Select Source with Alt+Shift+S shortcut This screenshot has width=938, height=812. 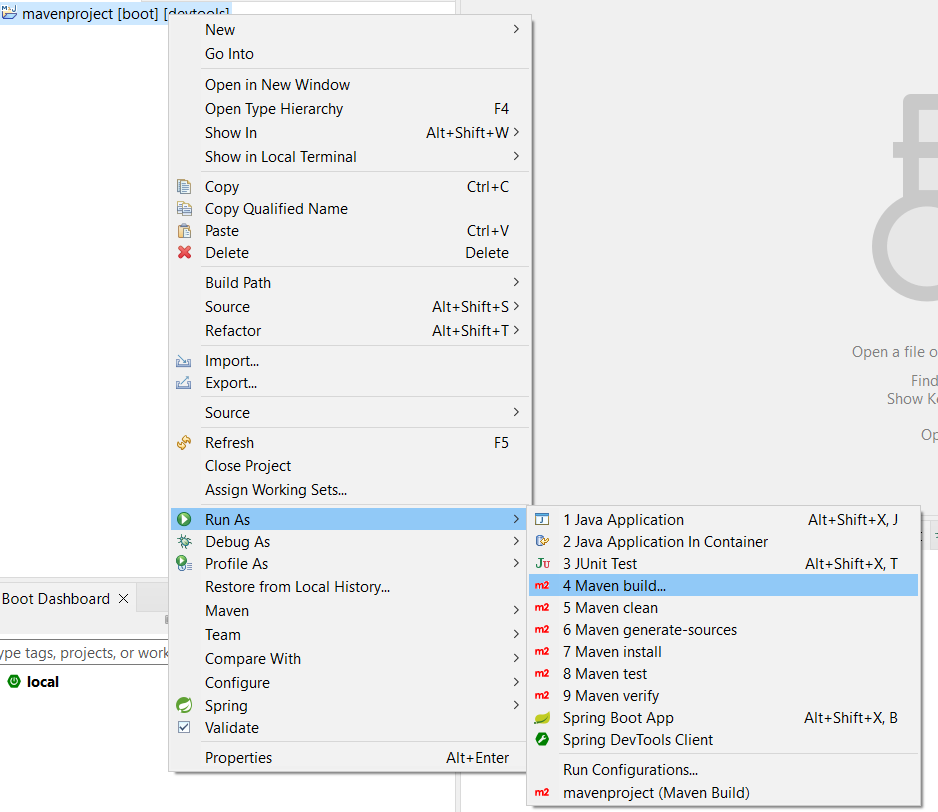click(350, 306)
